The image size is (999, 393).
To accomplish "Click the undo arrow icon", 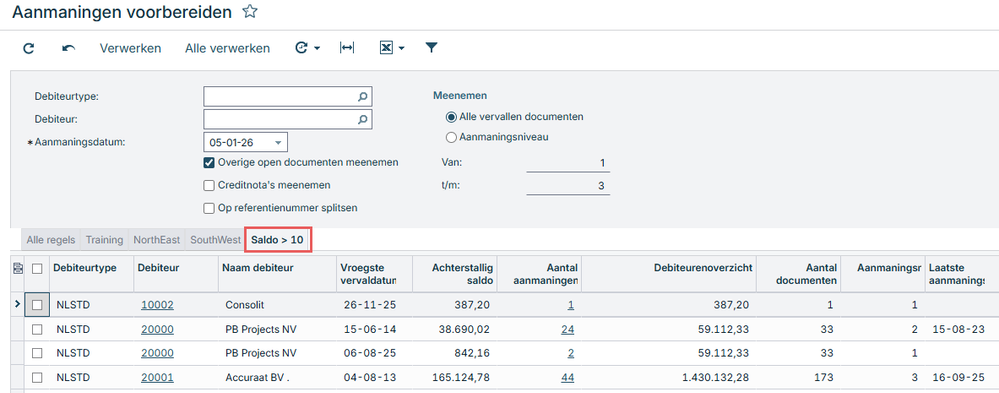I will pyautogui.click(x=69, y=48).
